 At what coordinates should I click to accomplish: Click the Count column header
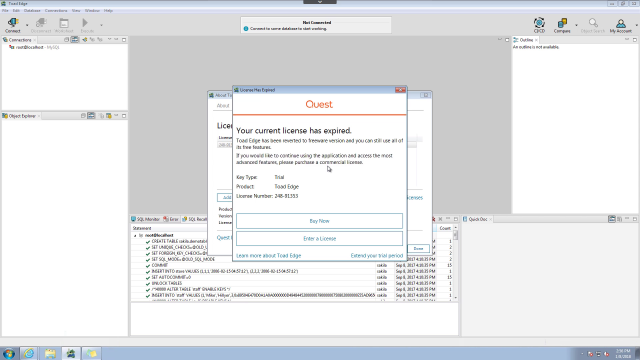pos(445,229)
